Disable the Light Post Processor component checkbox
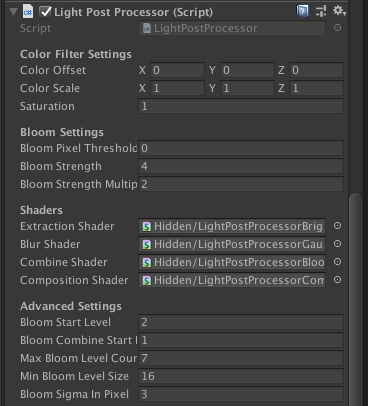The image size is (368, 406). coord(45,12)
